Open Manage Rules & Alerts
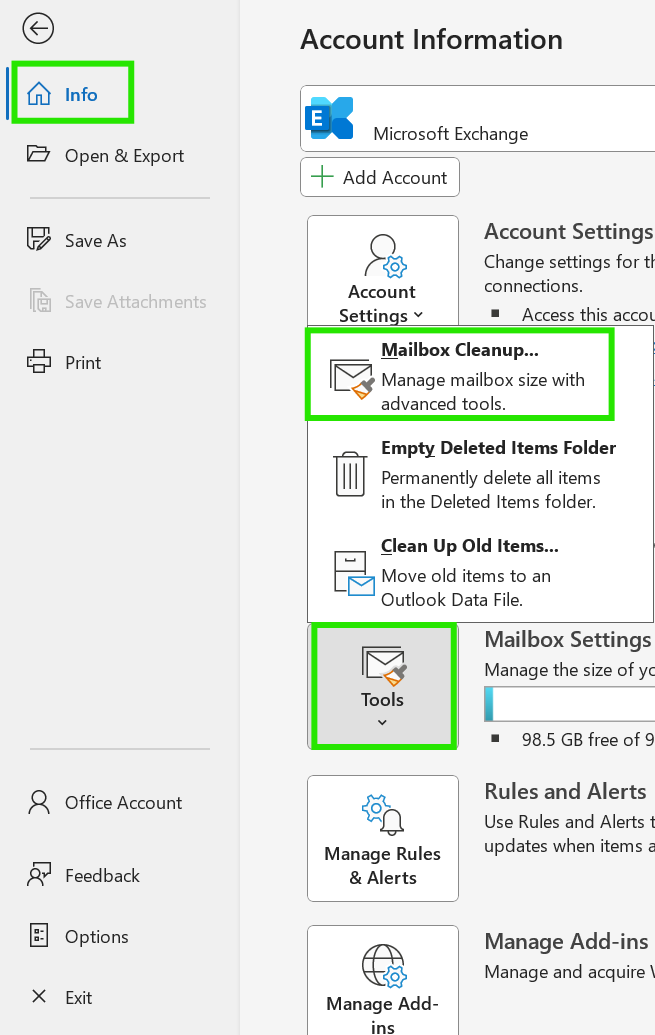655x1035 pixels. tap(383, 838)
